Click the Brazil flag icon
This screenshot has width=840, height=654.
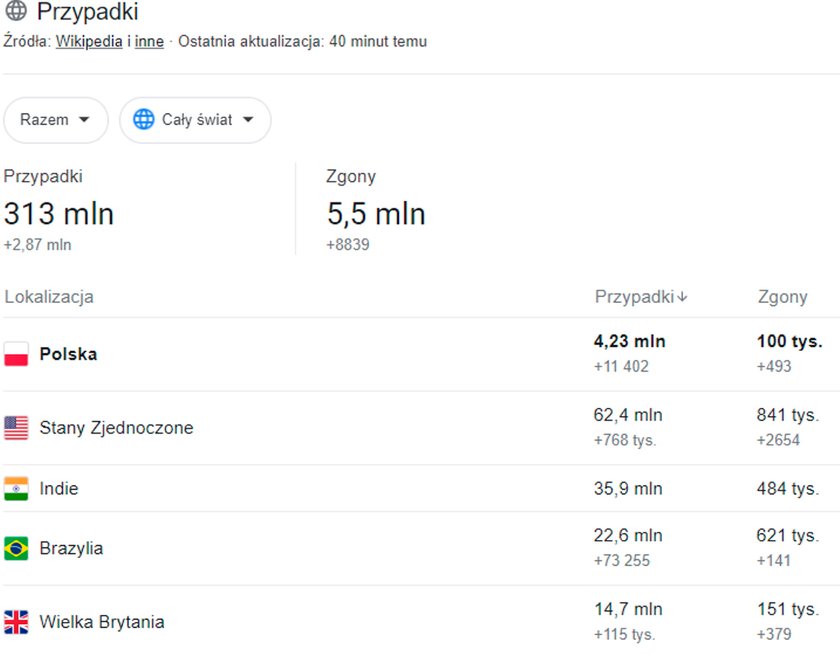[x=16, y=548]
